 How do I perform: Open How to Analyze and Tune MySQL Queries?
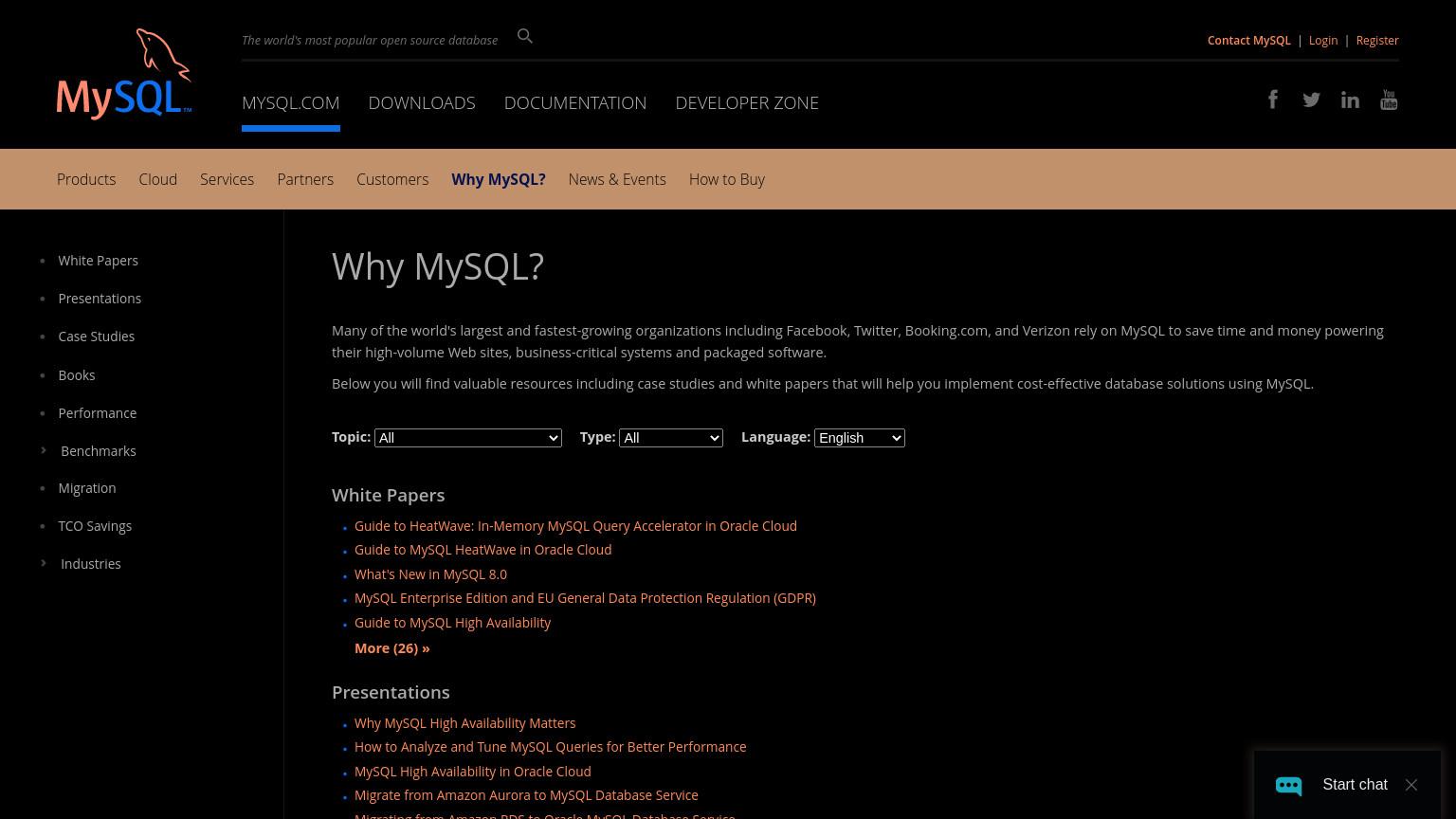pos(550,747)
